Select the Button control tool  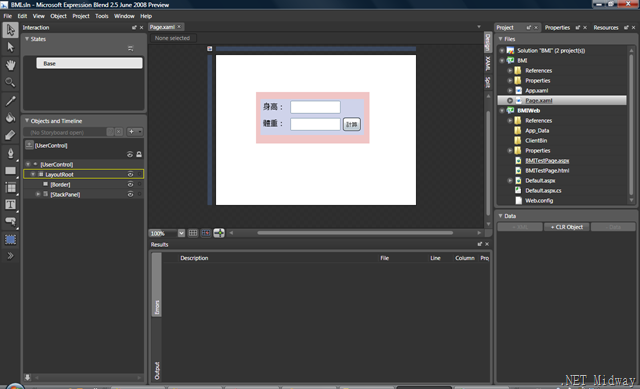10,222
